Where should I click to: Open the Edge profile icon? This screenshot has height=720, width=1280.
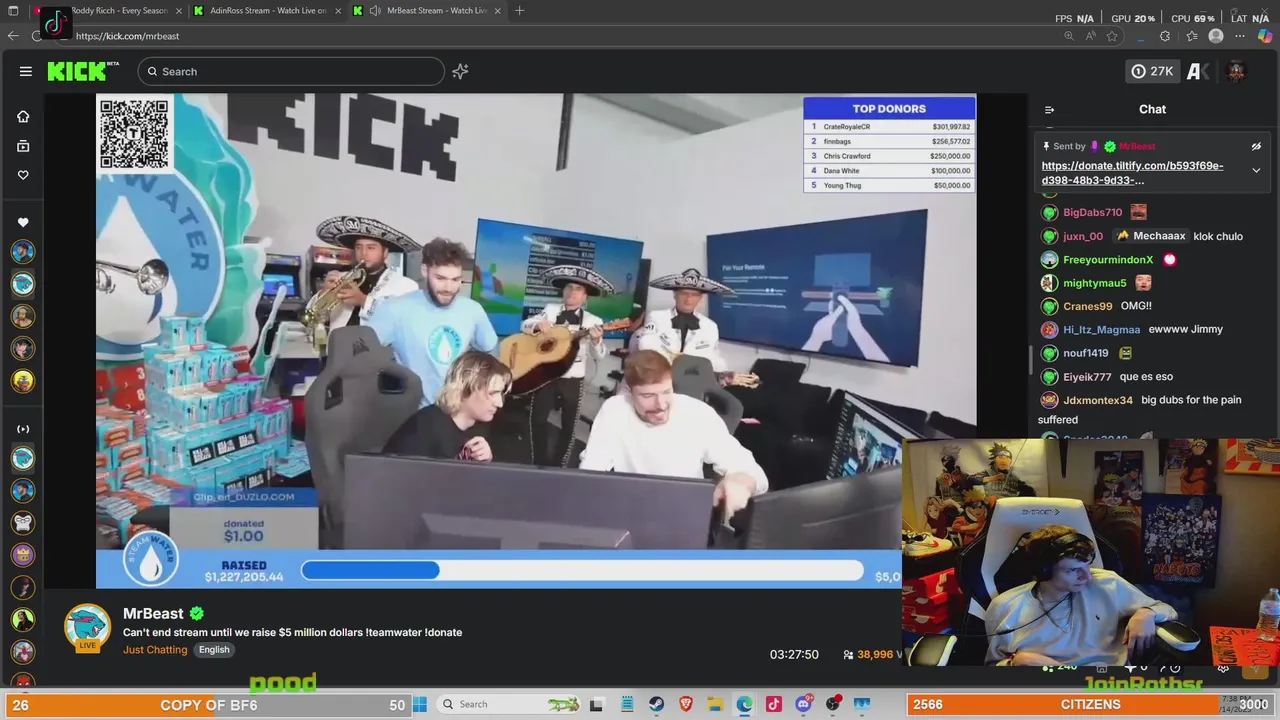pos(1216,36)
